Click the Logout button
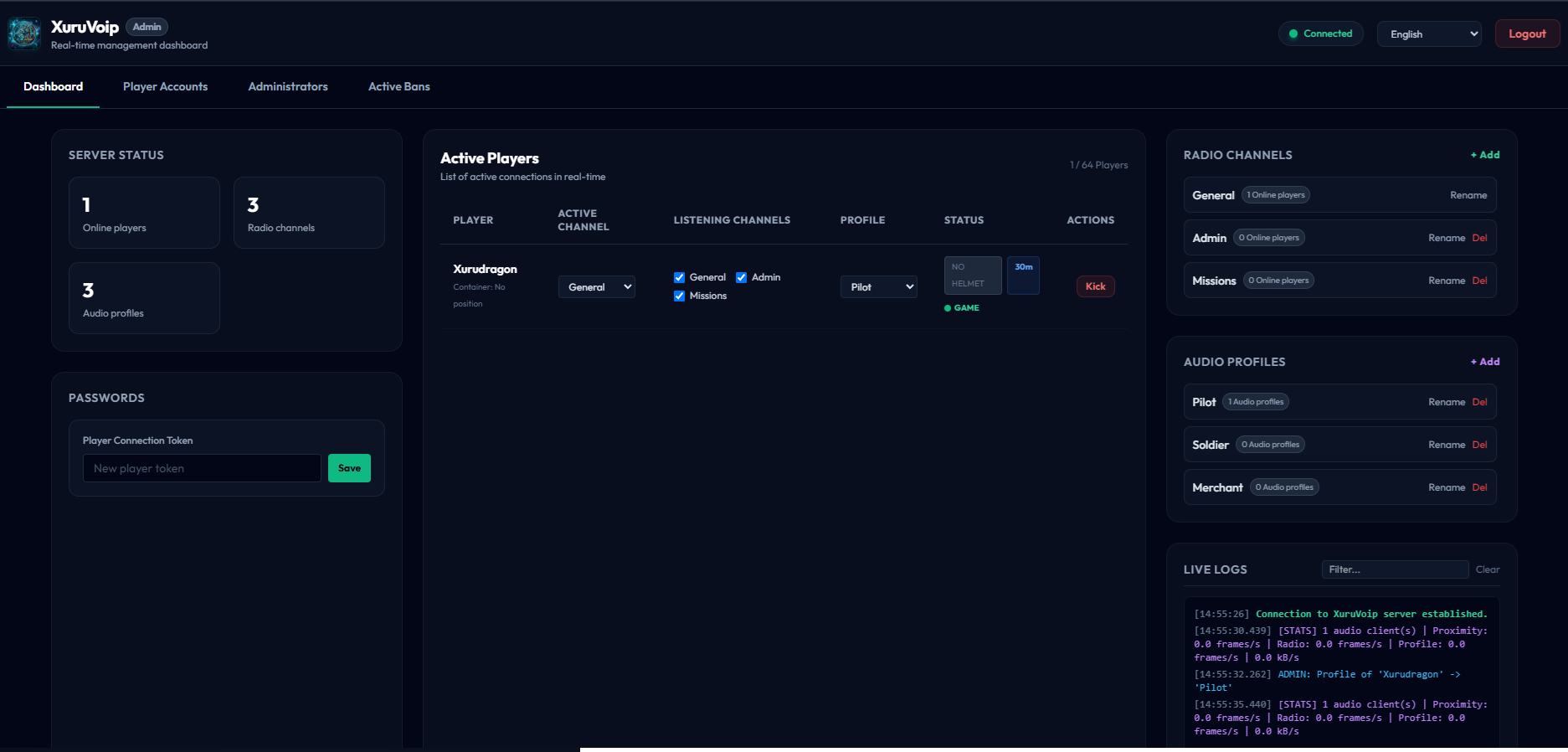The image size is (1568, 752). [1527, 34]
